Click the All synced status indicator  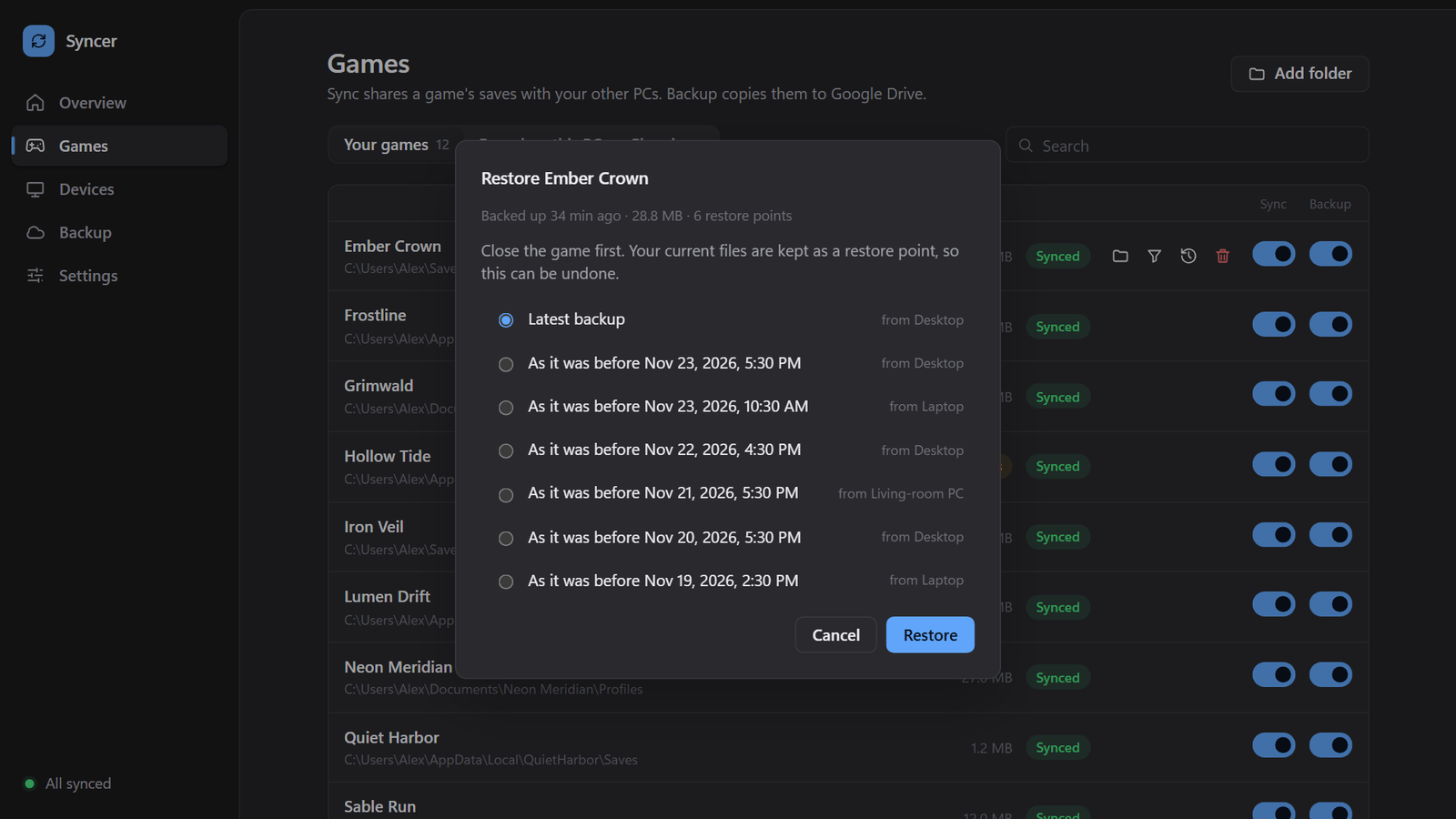[67, 784]
